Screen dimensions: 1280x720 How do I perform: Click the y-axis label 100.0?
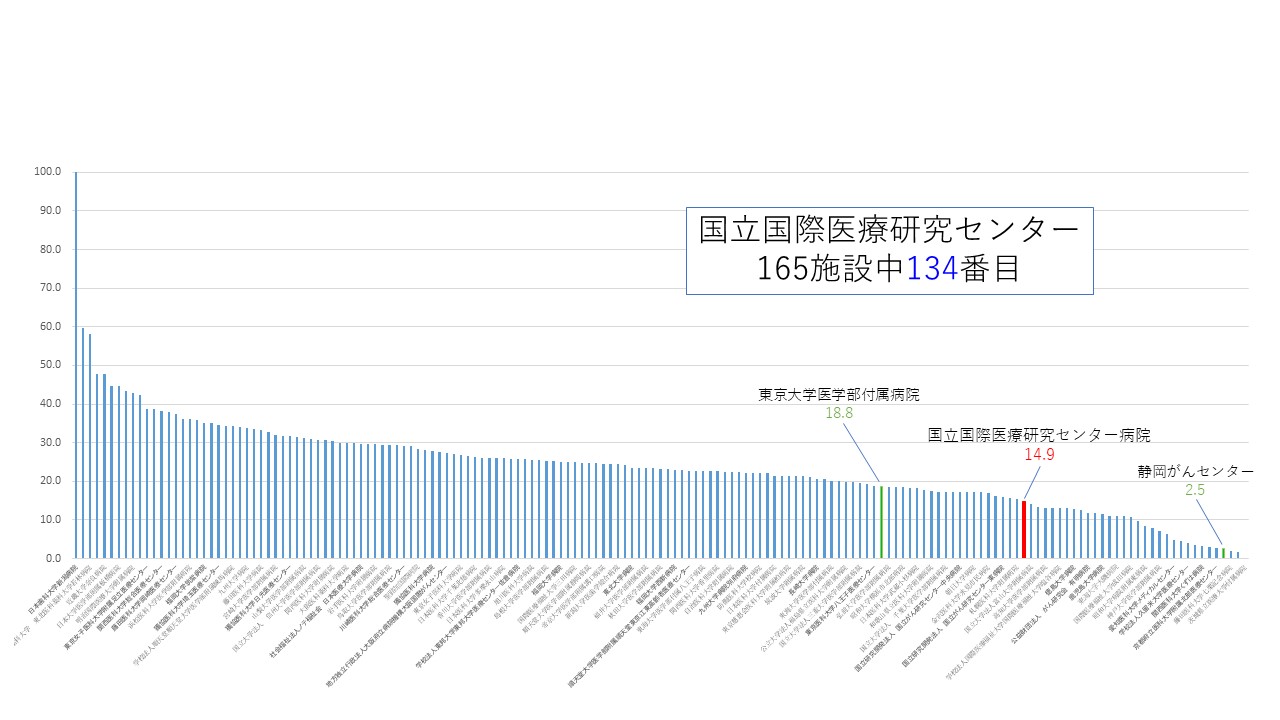coord(48,172)
